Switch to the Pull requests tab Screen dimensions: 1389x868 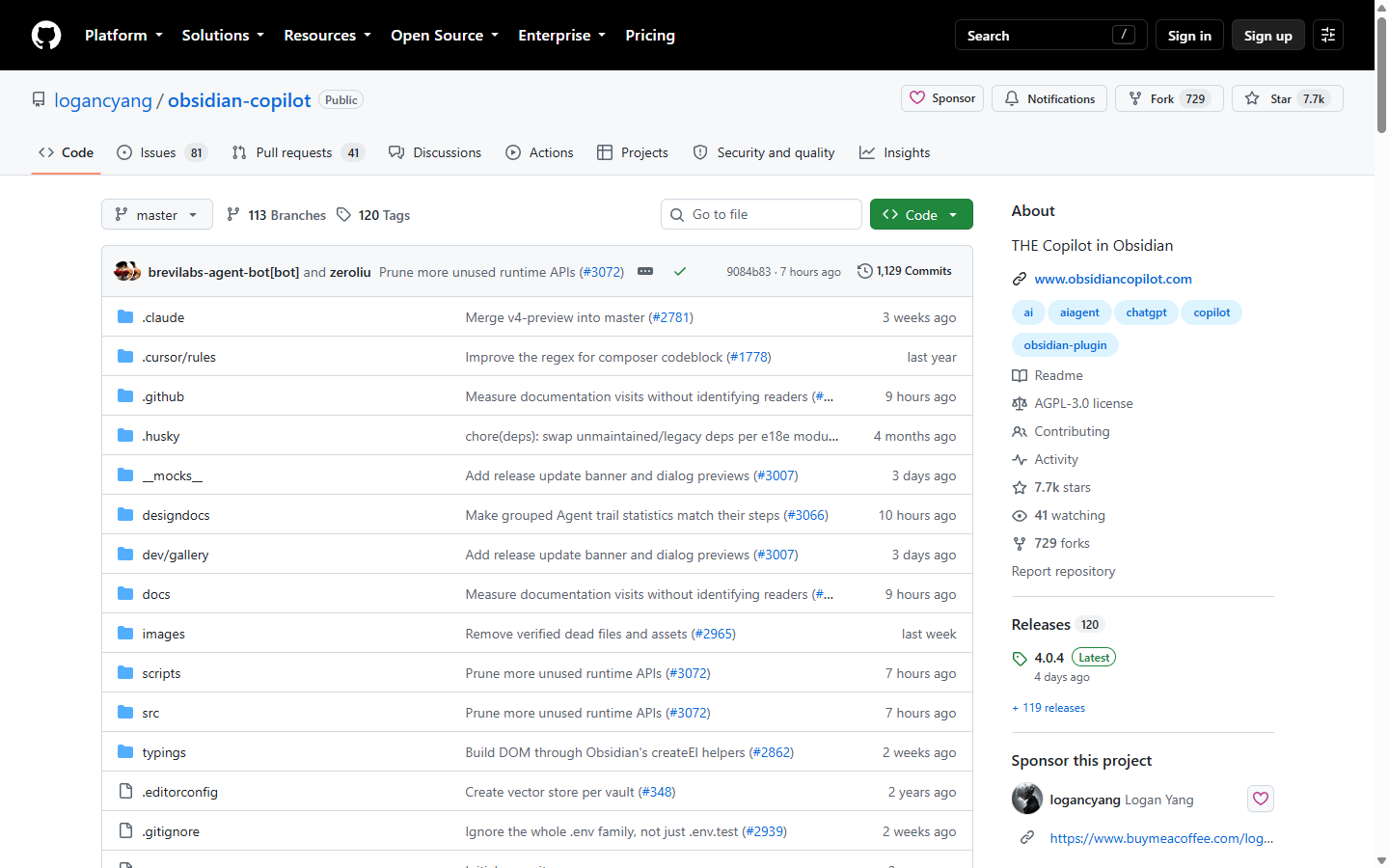[297, 152]
